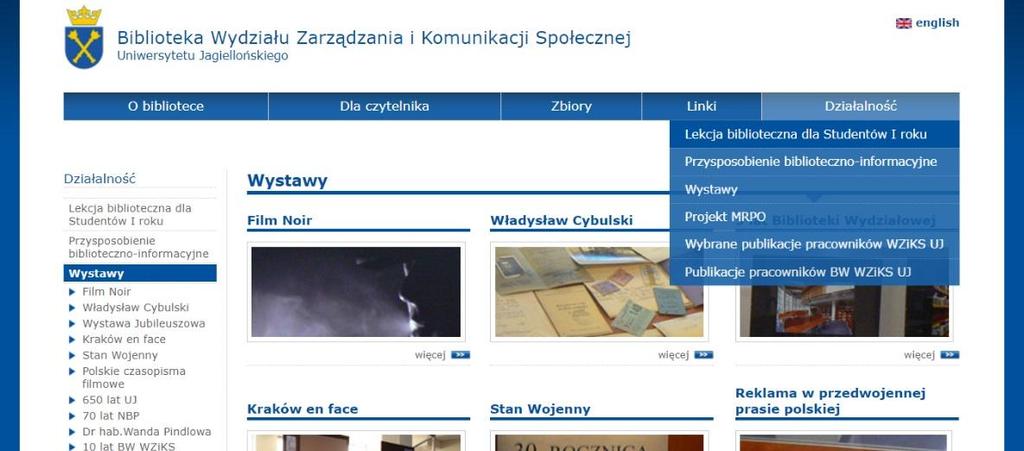Screen dimensions: 1024x451
Task: Click arrow bullet next to Wystawa Jubileuszowa
Action: click(x=72, y=324)
